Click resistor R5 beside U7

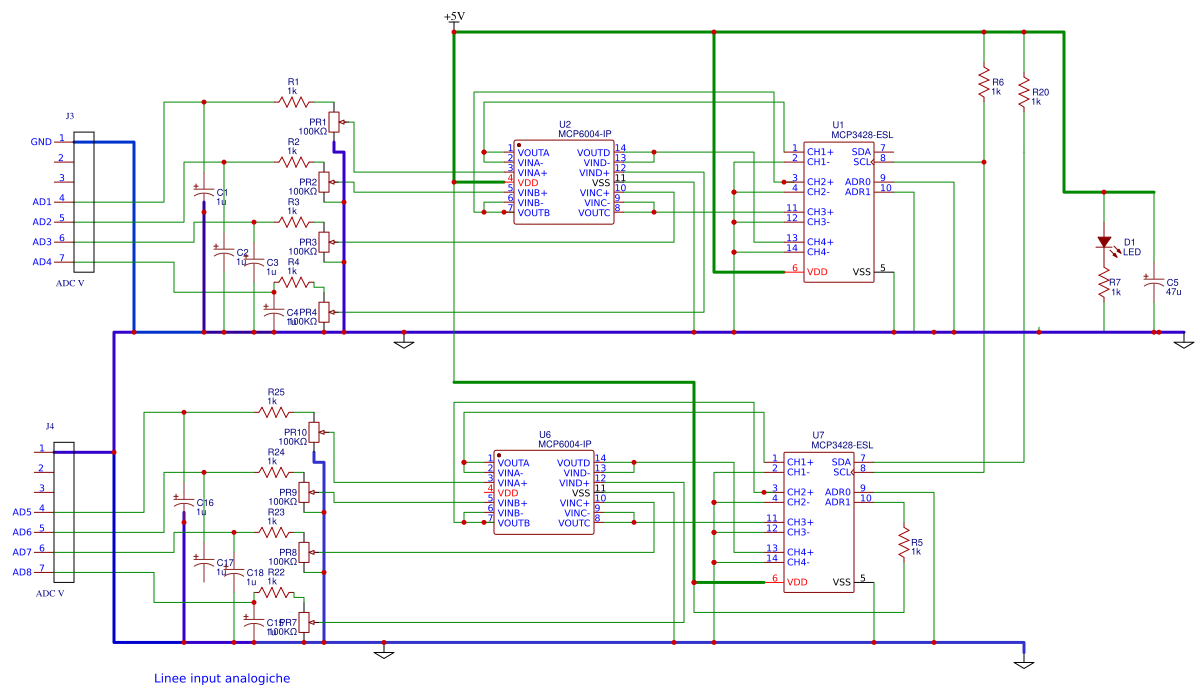click(x=904, y=545)
